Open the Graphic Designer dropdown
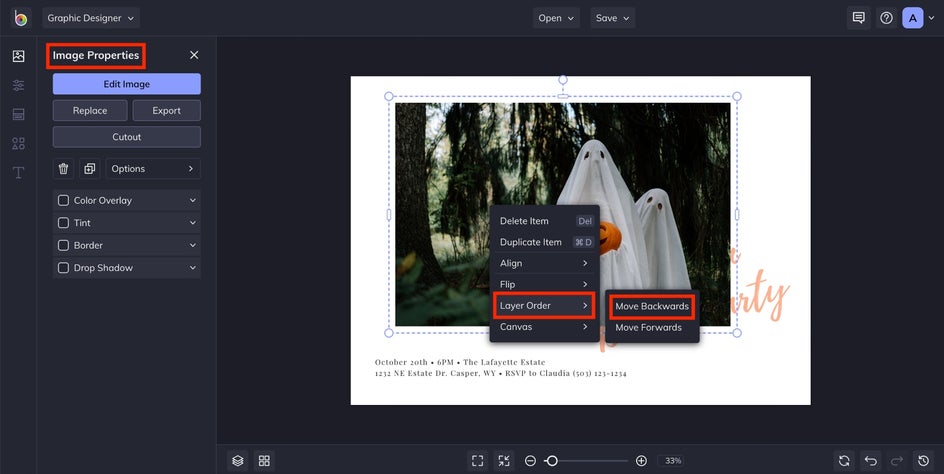 pyautogui.click(x=91, y=18)
